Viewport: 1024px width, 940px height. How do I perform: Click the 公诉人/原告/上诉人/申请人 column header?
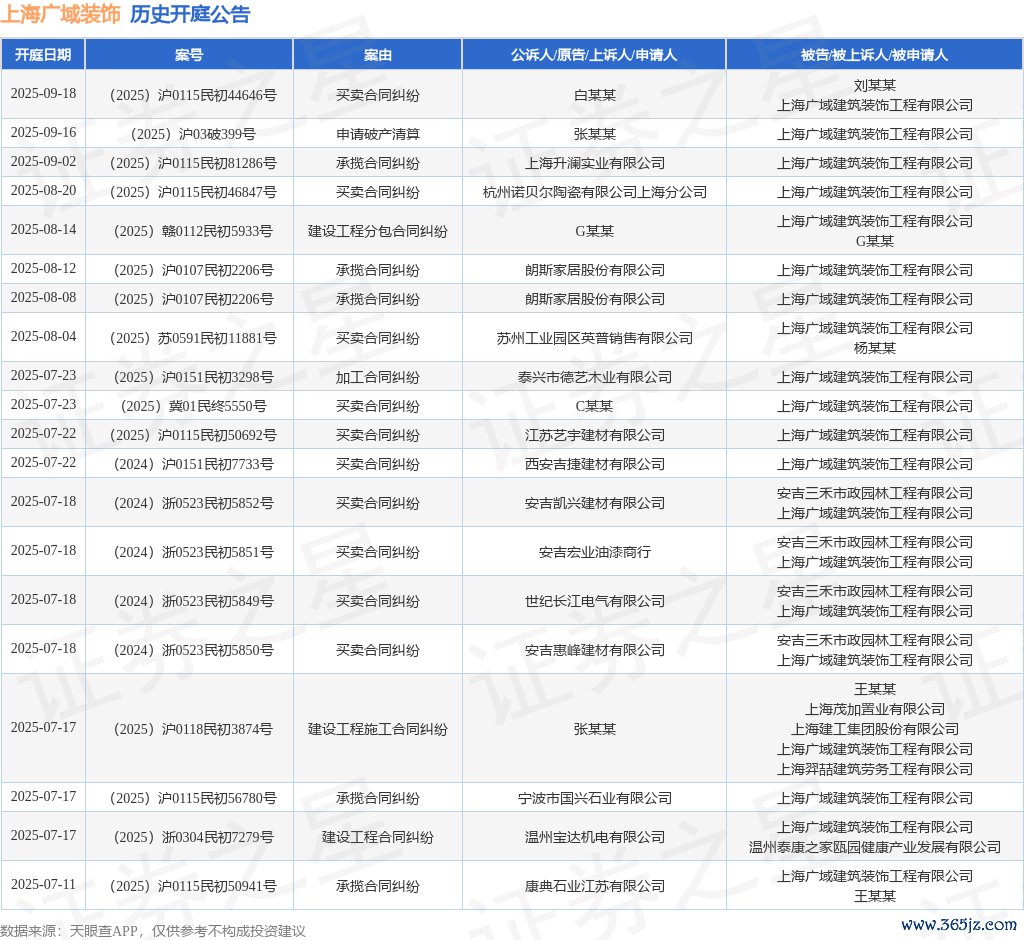pos(594,55)
